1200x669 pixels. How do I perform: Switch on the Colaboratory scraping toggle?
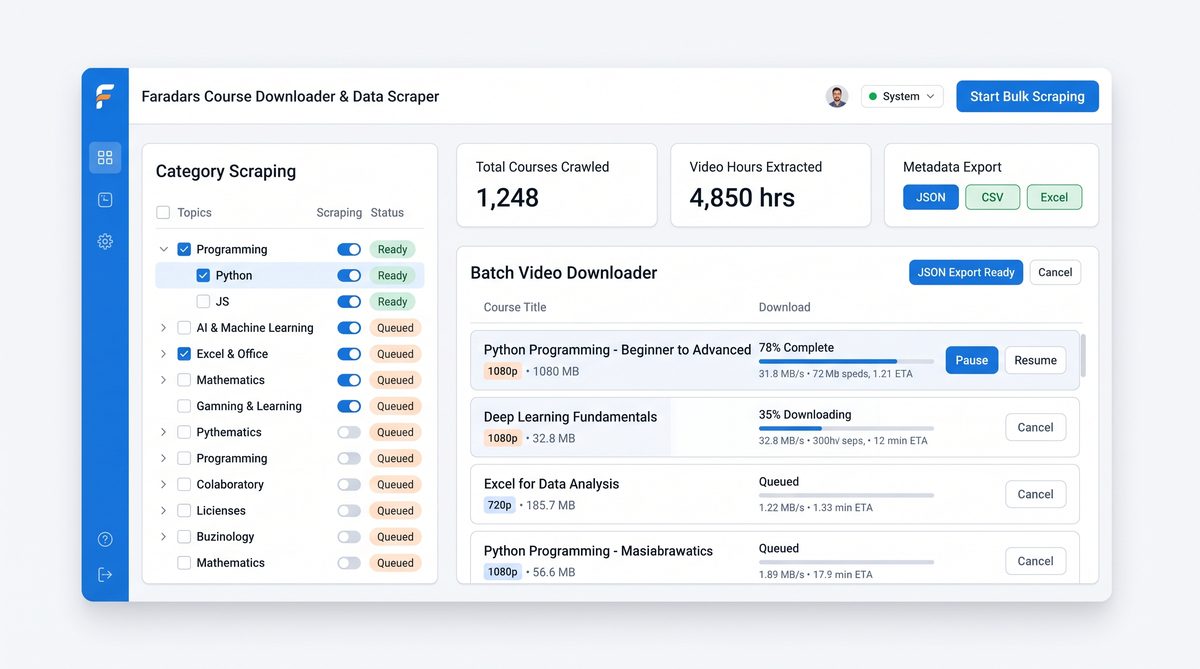pos(349,484)
